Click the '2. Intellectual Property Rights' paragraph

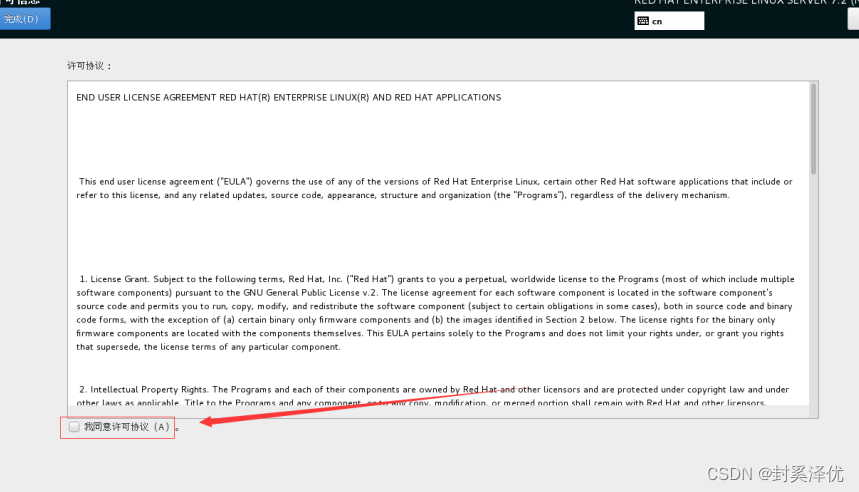(x=433, y=396)
